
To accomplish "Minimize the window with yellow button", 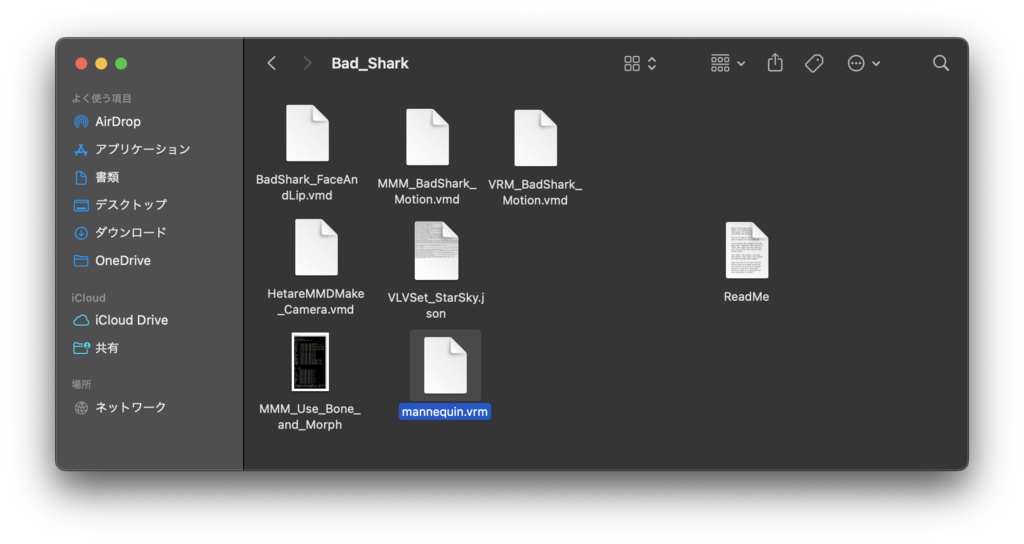I will (x=101, y=63).
